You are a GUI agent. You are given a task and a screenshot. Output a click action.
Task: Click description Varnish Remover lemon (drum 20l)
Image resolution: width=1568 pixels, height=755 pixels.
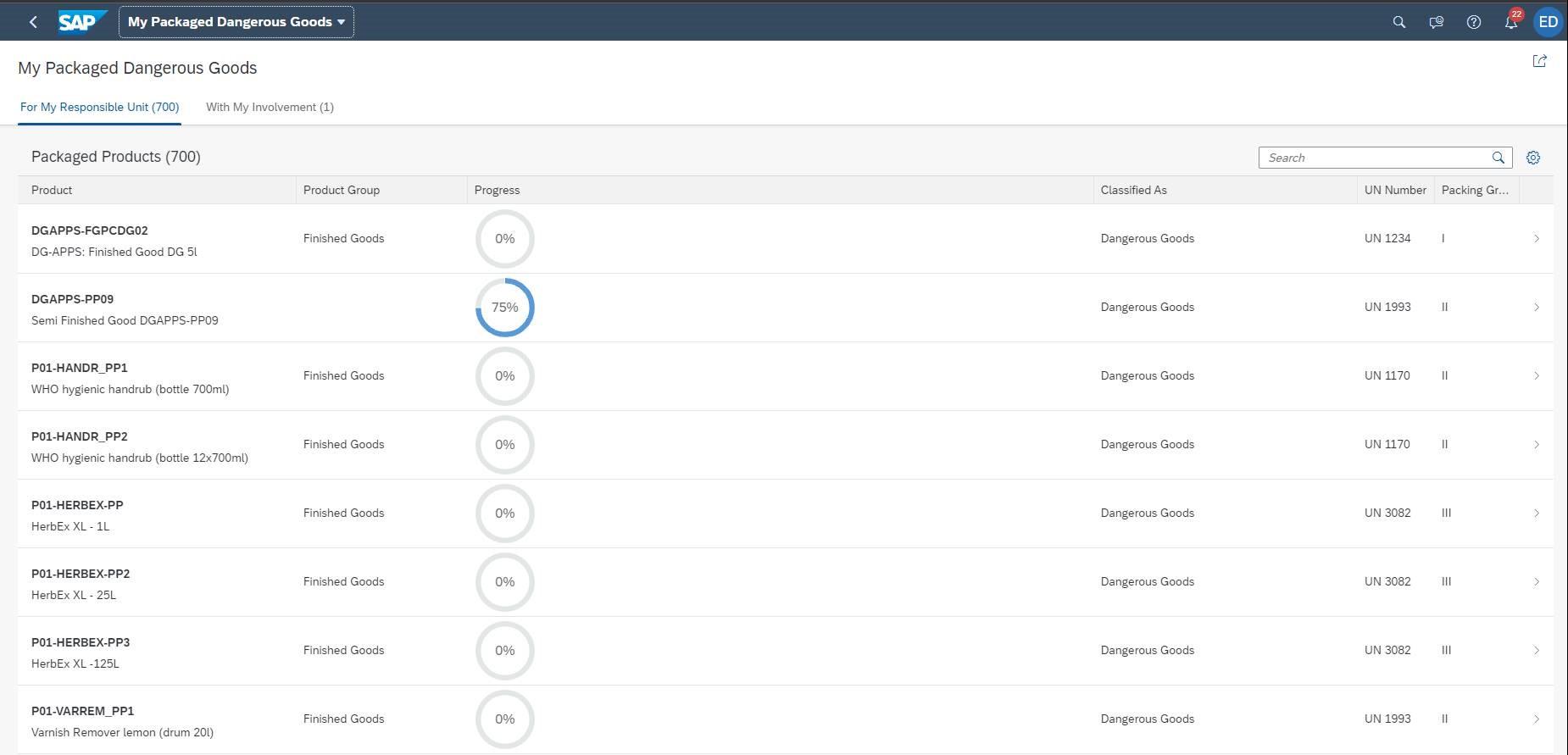123,732
